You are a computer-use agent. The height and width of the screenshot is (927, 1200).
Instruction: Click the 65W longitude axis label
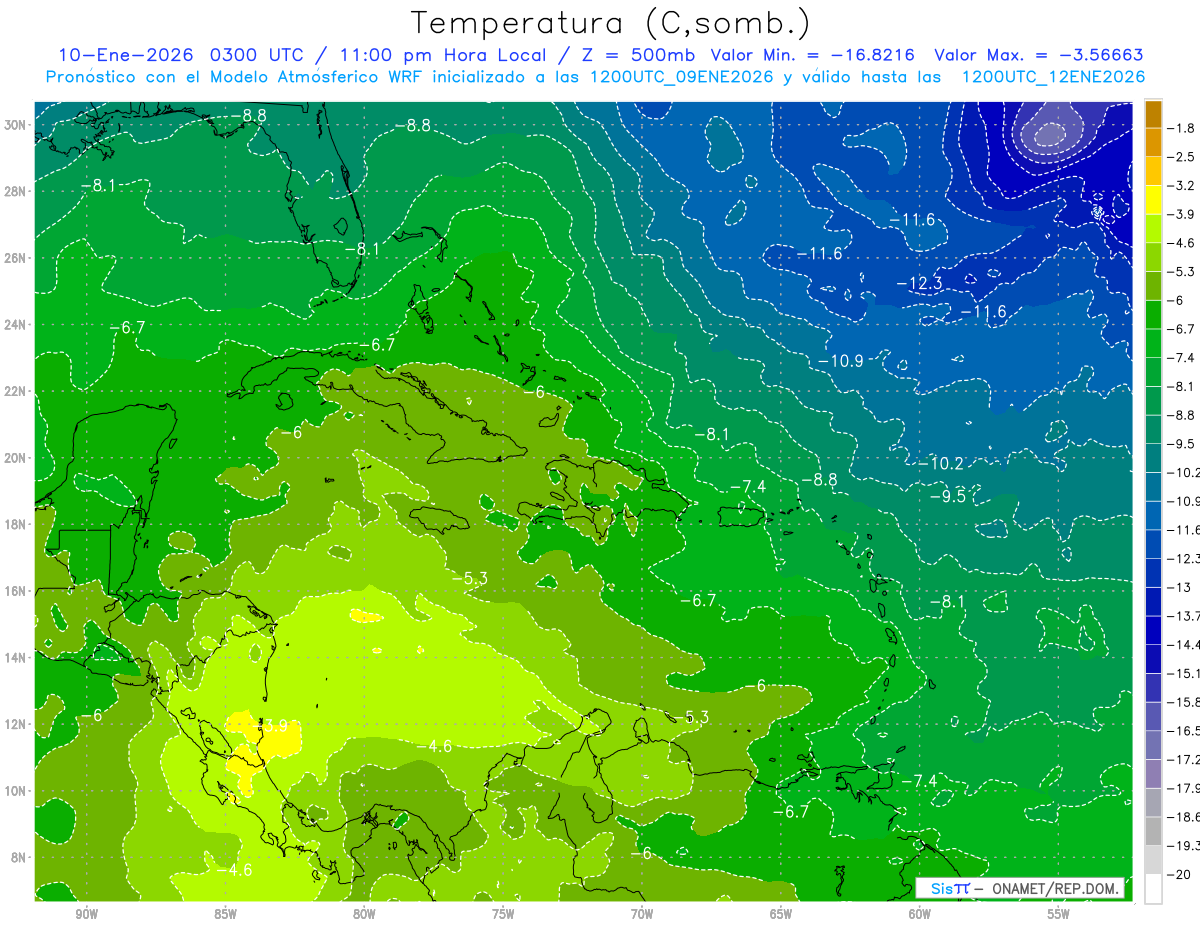coord(781,914)
